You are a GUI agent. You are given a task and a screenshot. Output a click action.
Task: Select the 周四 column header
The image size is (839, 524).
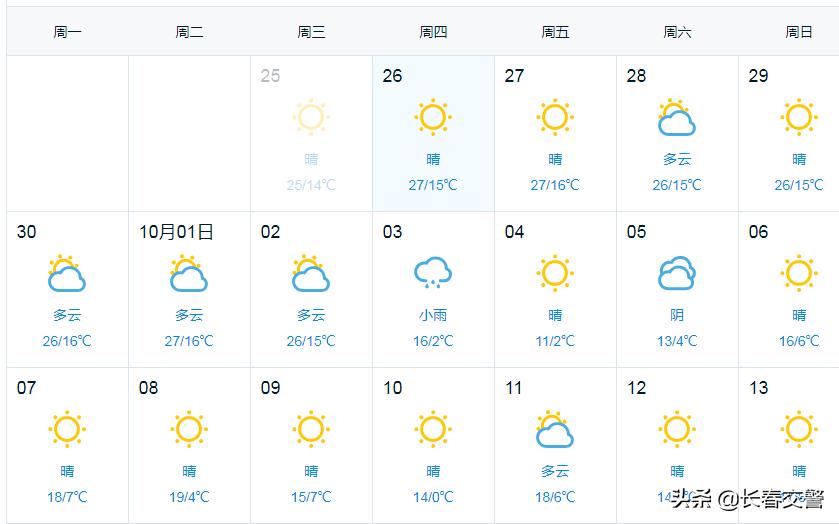pos(433,32)
